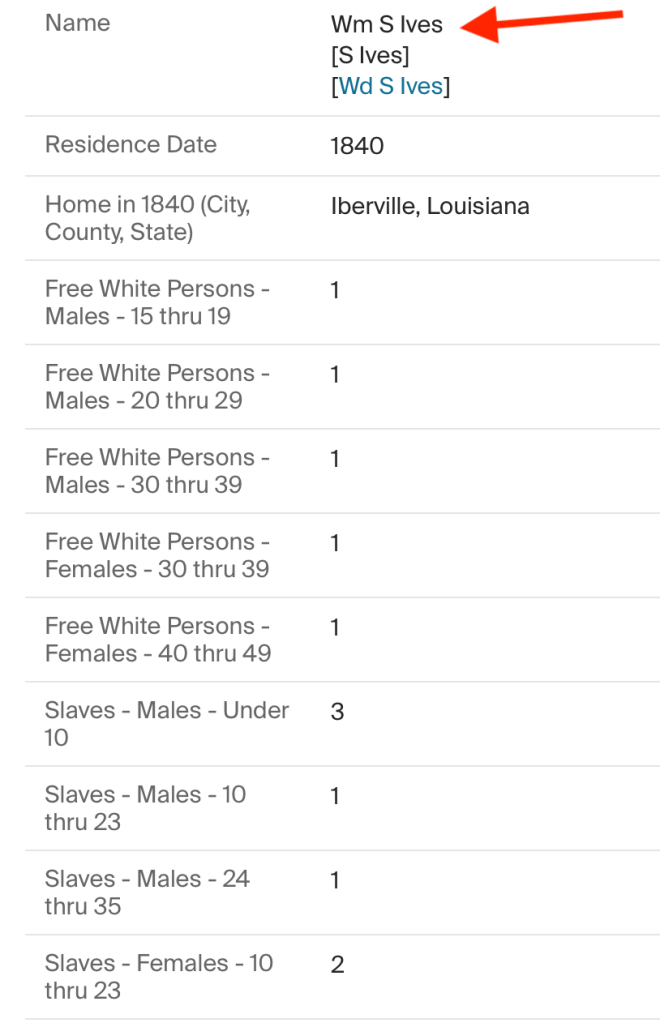Click the Residence Date label
Screen dimensions: 660x1023
pyautogui.click(x=131, y=144)
